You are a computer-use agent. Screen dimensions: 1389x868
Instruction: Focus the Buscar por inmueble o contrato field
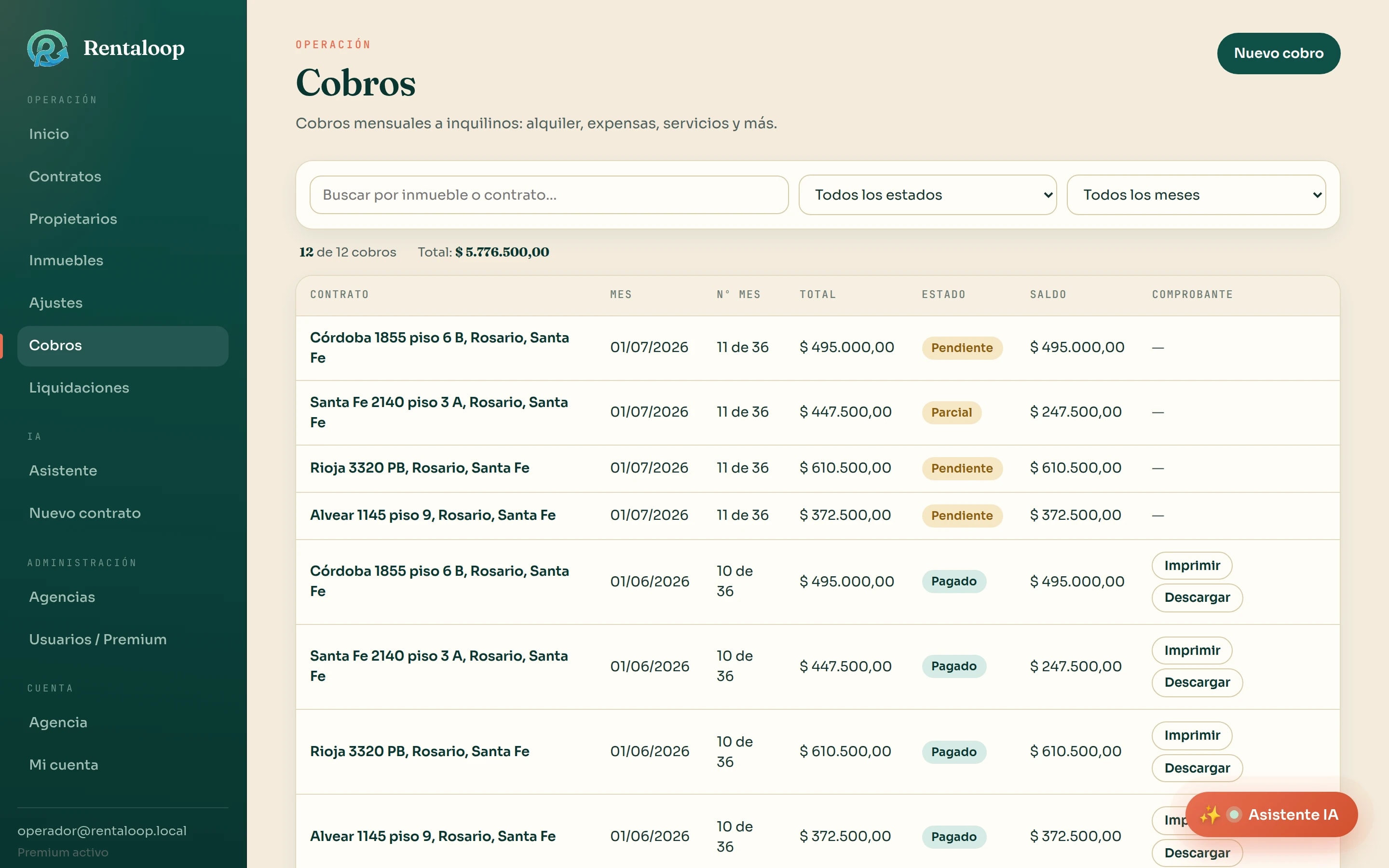click(x=549, y=195)
